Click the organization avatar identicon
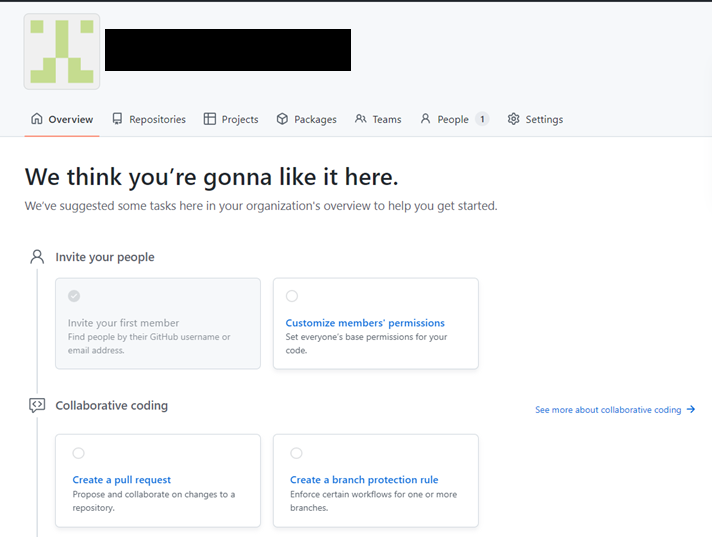712x537 pixels. tap(62, 51)
